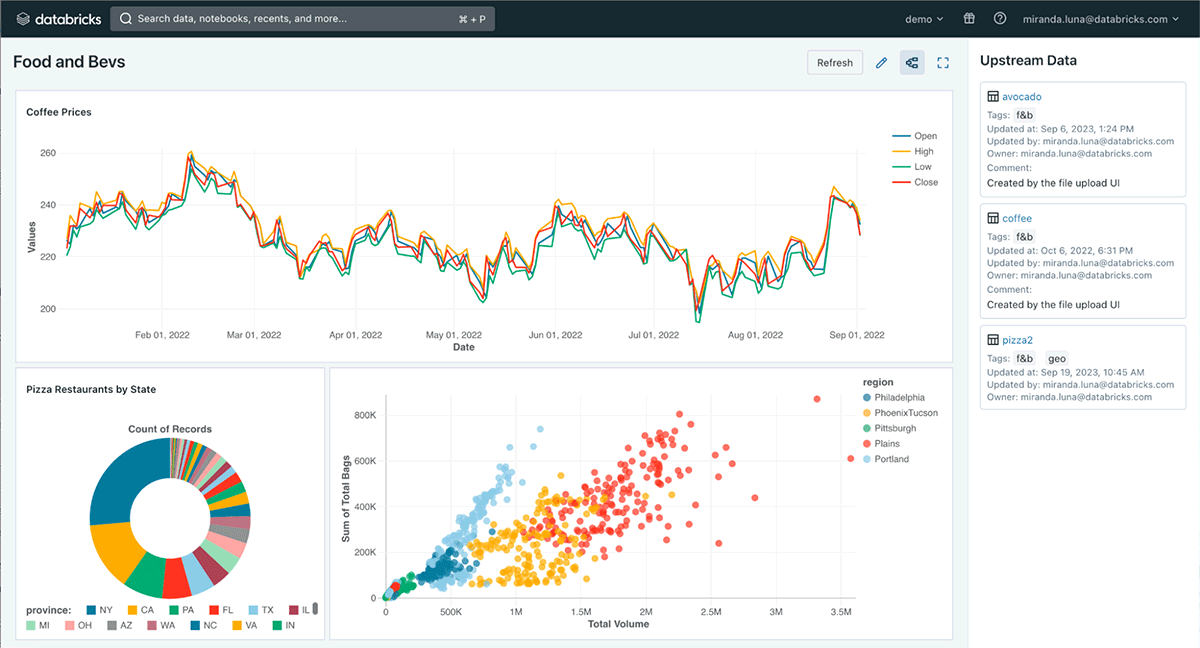Open the demo workspace dropdown
1200x648 pixels.
923,19
